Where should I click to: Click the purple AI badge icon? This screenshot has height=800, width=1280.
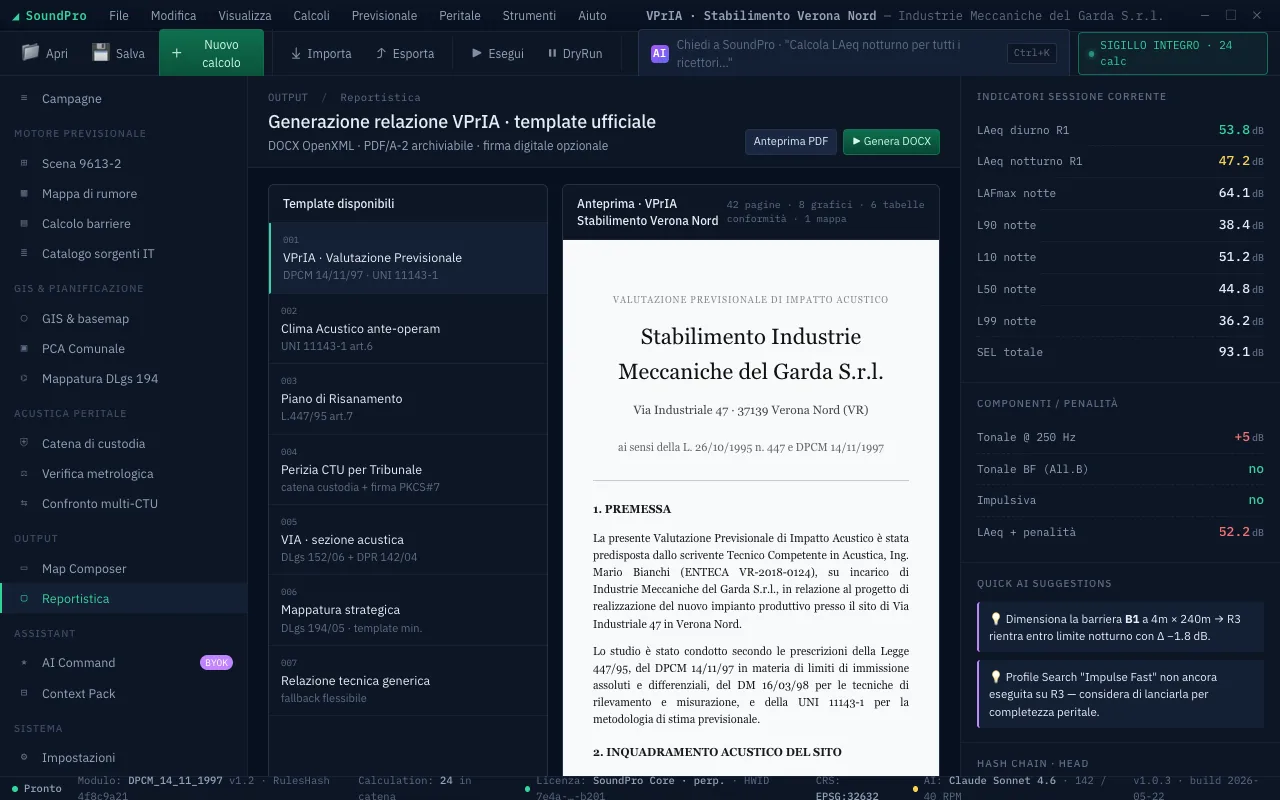click(660, 54)
